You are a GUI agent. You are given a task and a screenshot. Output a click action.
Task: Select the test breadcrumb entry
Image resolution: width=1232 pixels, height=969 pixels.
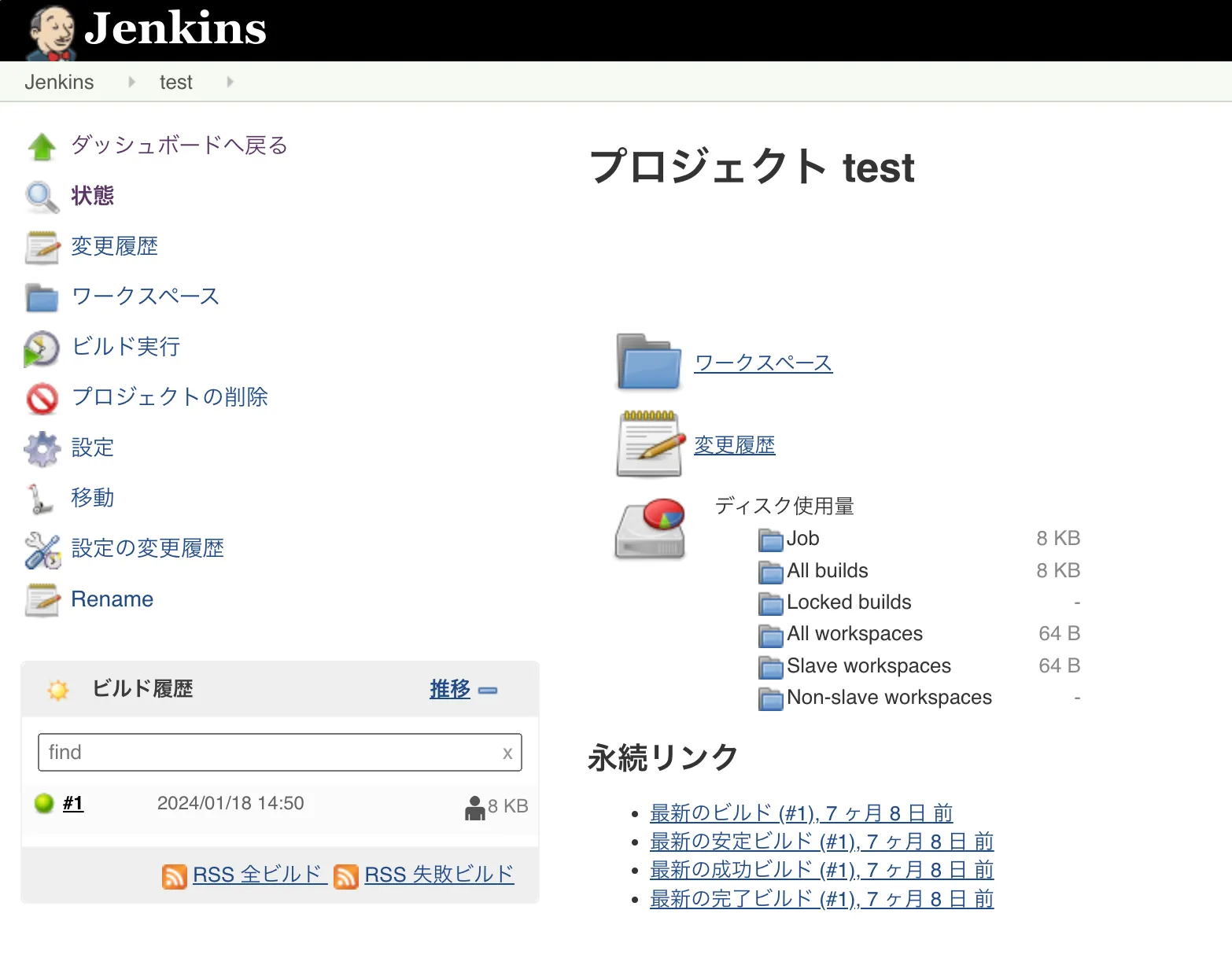pos(175,82)
